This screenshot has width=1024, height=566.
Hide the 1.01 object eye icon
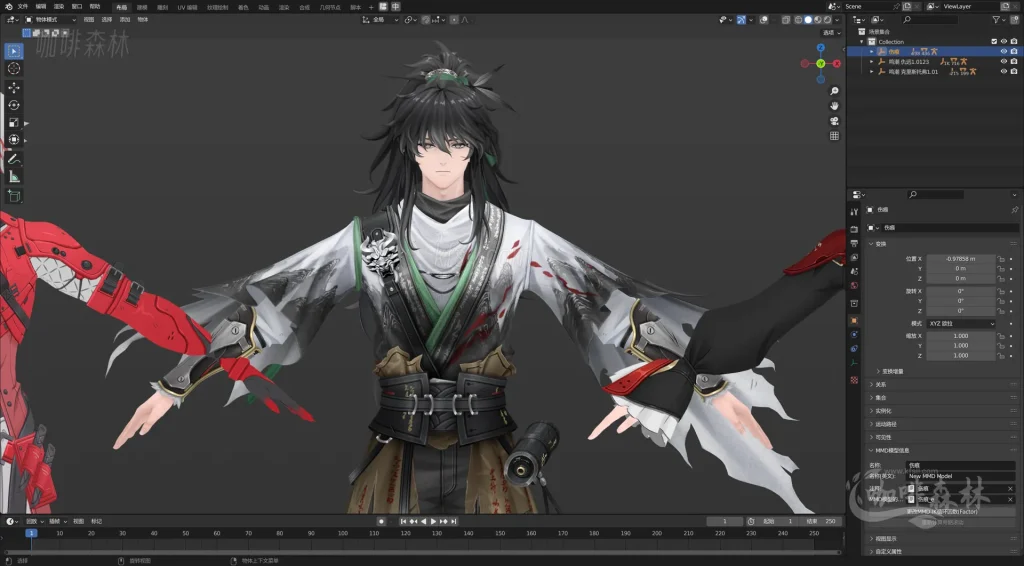tap(1004, 72)
